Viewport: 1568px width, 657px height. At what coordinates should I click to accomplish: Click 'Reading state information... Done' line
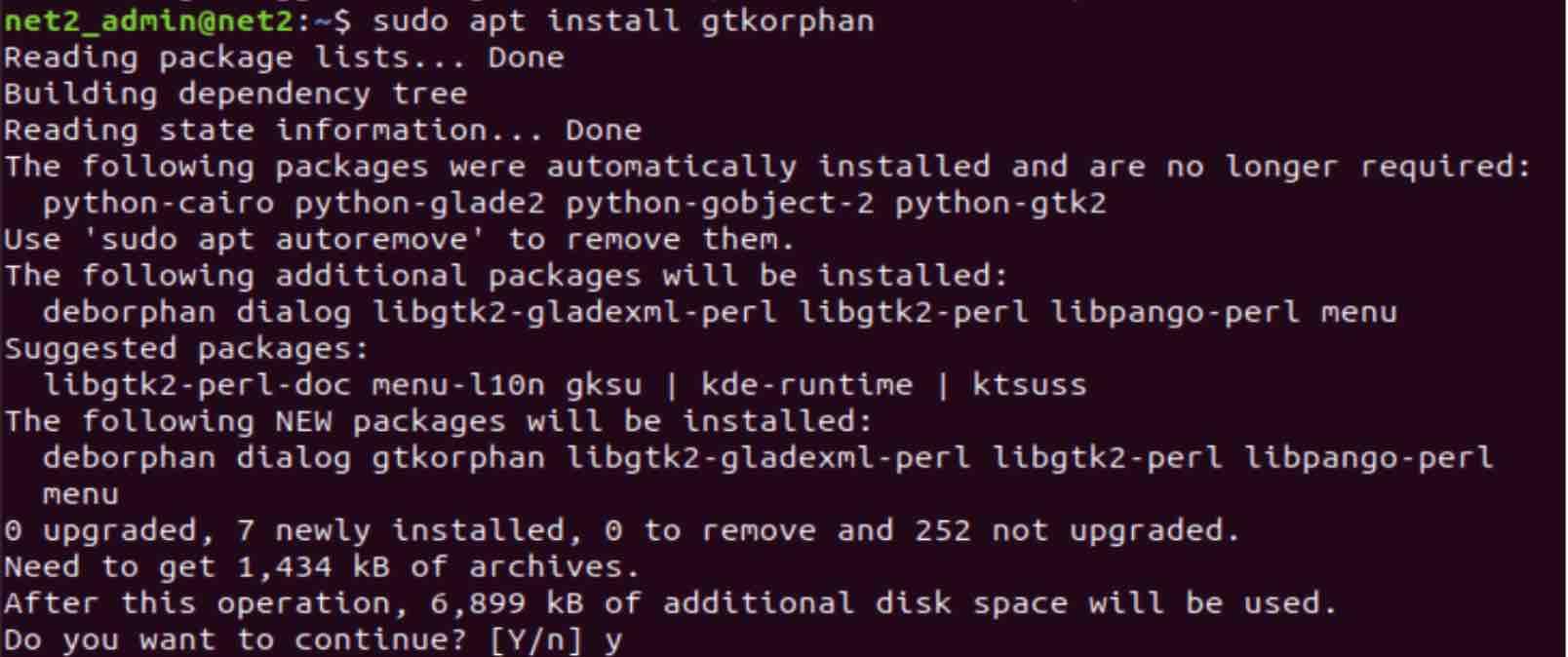[323, 131]
